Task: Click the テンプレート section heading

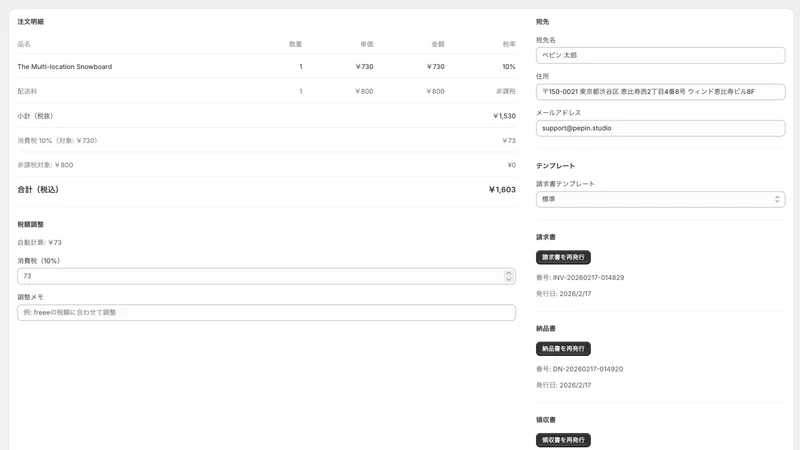Action: click(556, 166)
